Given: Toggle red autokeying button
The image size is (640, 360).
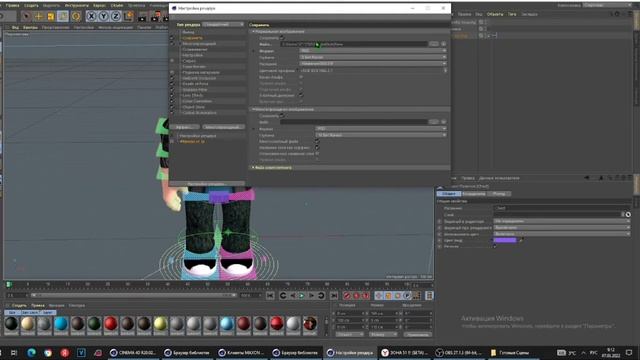Looking at the screenshot, I should click(356, 296).
